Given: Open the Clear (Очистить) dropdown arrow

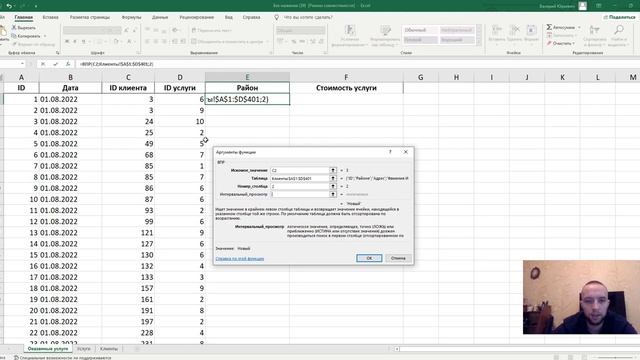Looking at the screenshot, I should [573, 43].
